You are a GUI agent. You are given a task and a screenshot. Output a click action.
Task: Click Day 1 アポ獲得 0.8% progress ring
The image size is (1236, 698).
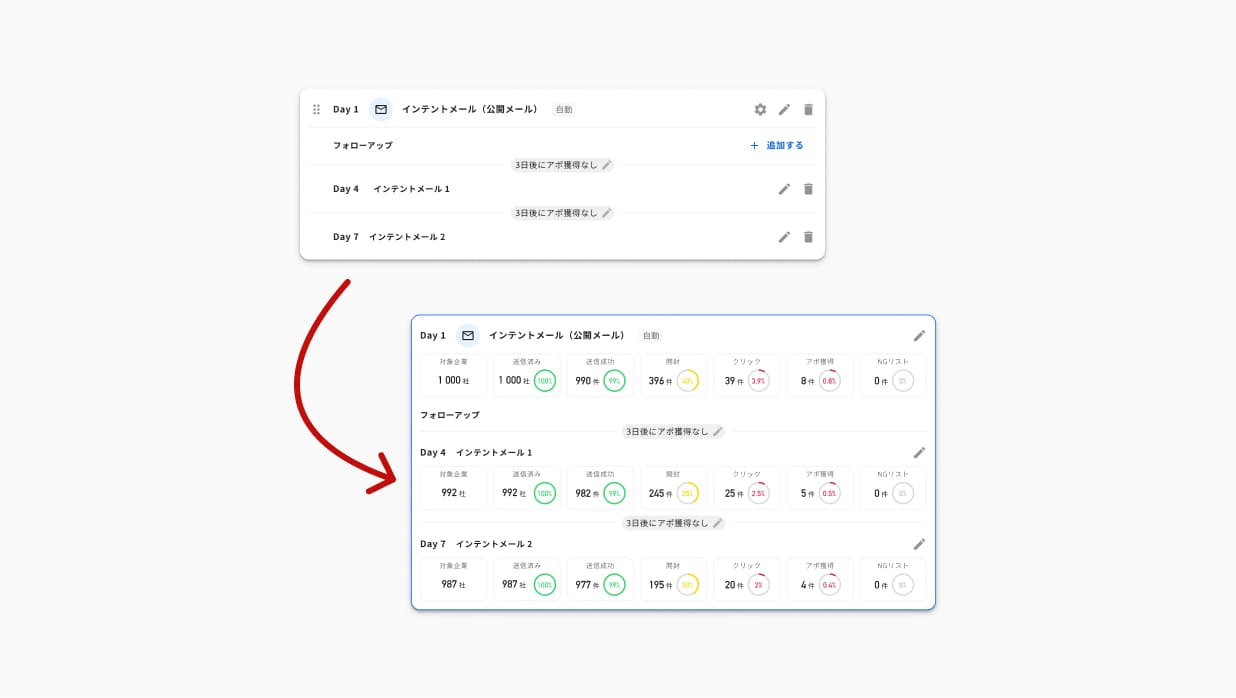[x=829, y=381]
